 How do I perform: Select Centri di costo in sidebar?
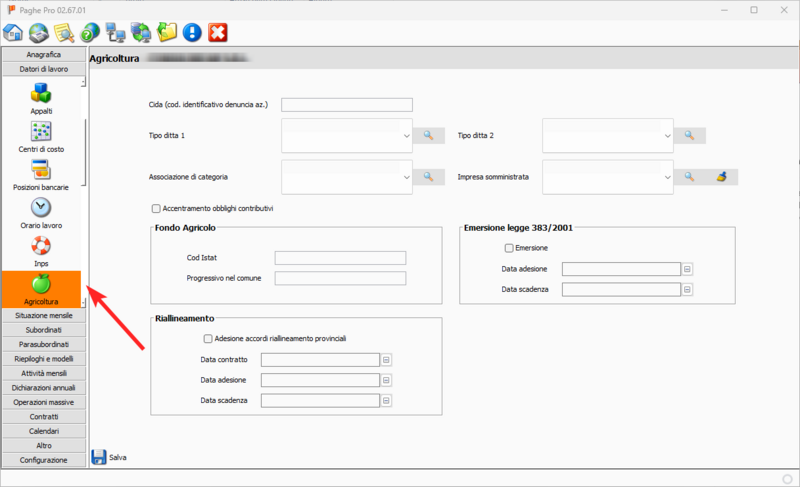click(x=42, y=132)
